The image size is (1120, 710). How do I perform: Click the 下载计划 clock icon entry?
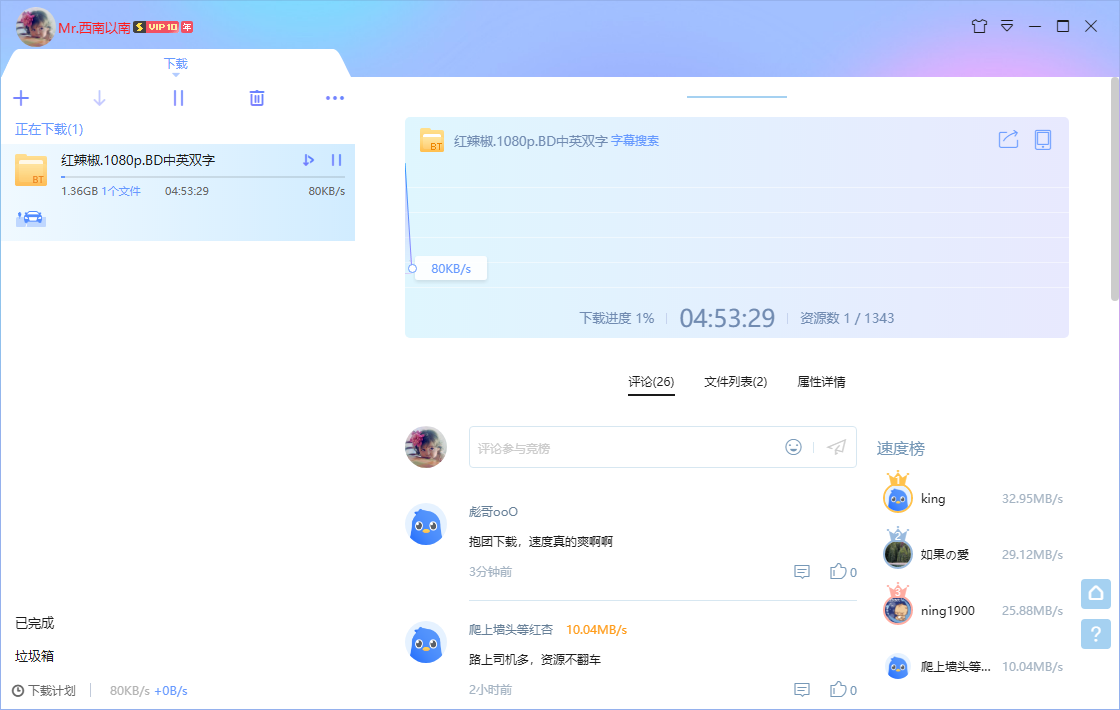44,691
